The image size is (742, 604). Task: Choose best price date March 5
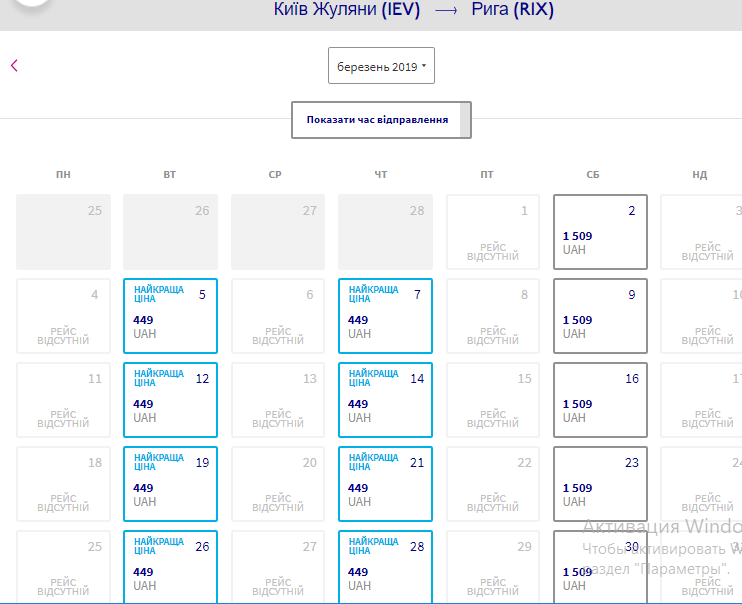click(x=170, y=316)
